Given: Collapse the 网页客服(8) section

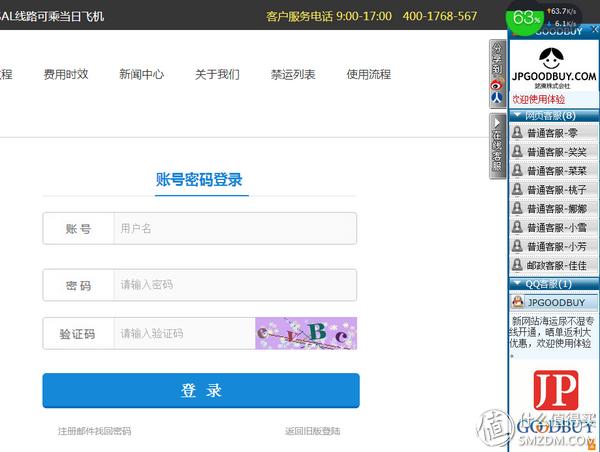Looking at the screenshot, I should (x=553, y=116).
